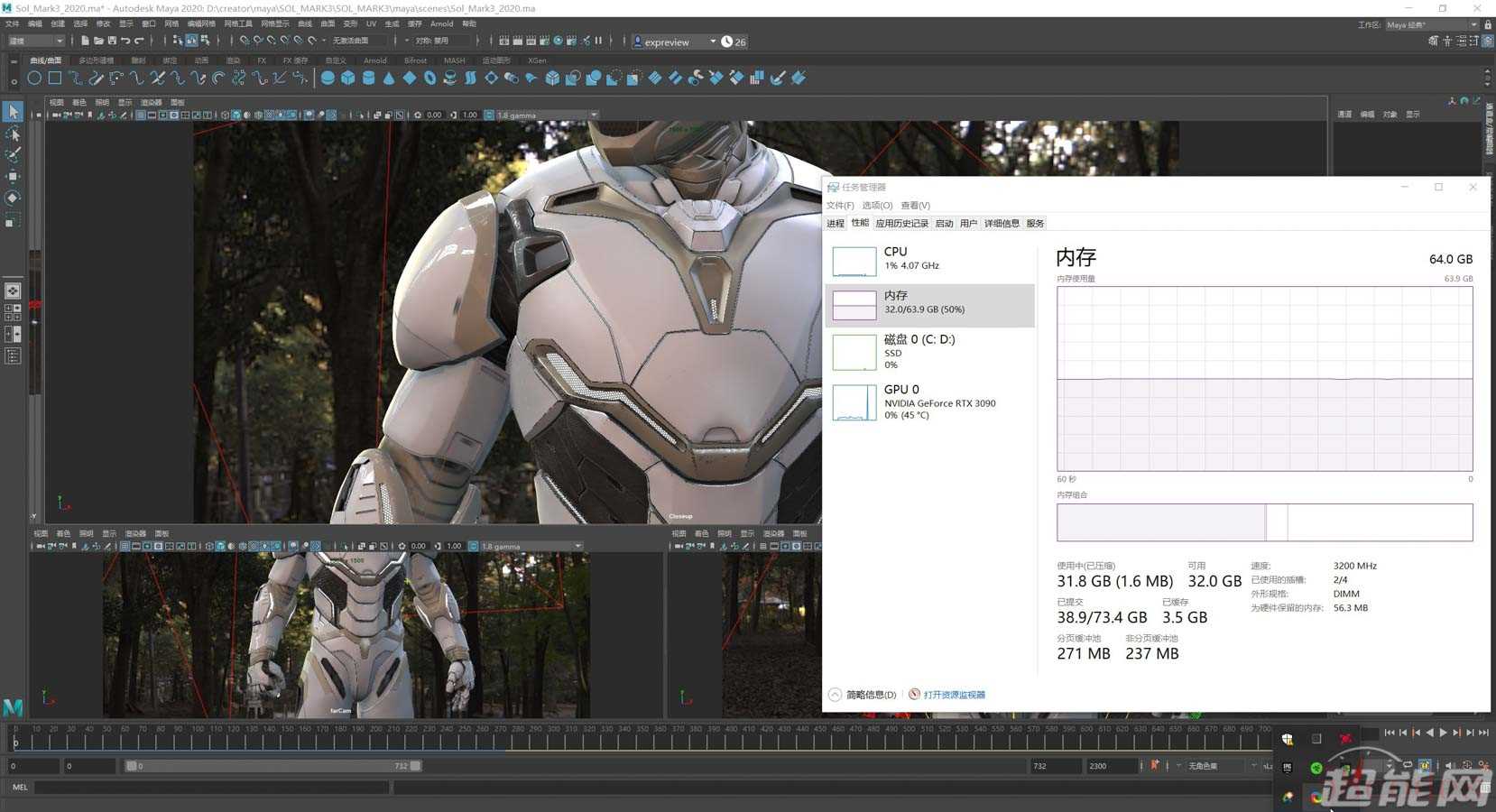Click the NURBS square shelf icon
This screenshot has width=1496, height=812.
[x=55, y=78]
